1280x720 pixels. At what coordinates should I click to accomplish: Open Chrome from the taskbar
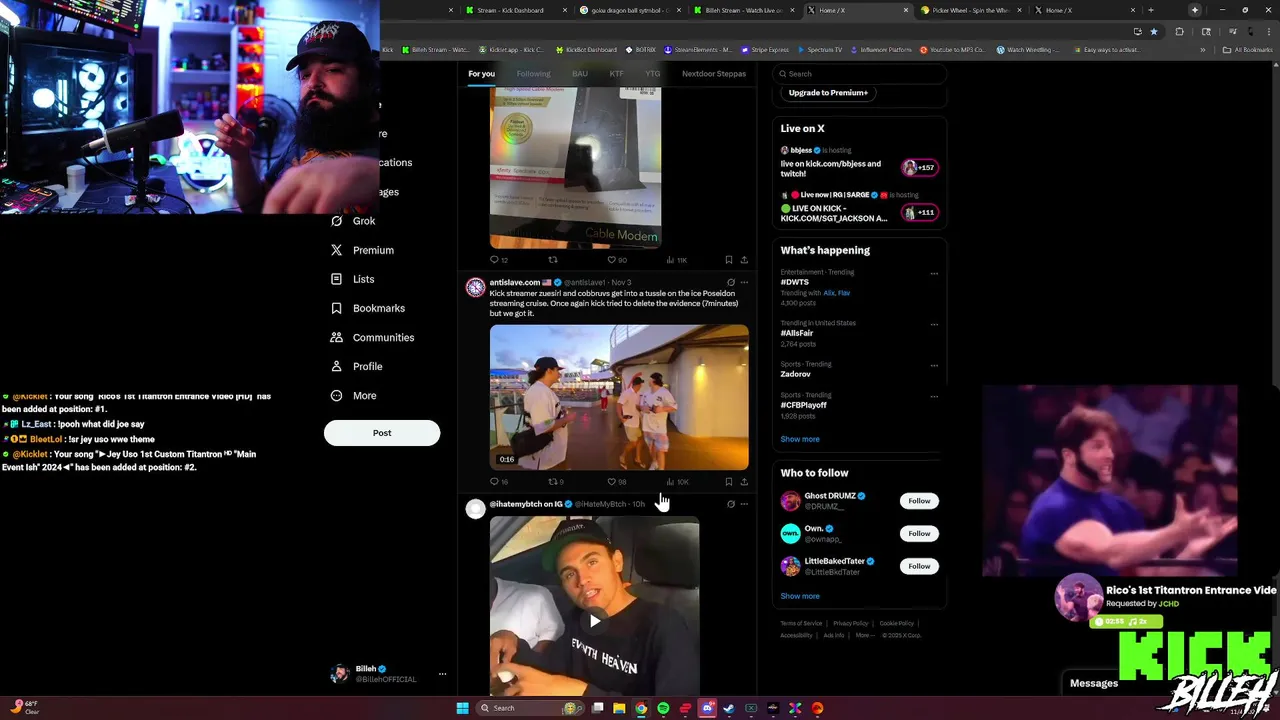641,708
